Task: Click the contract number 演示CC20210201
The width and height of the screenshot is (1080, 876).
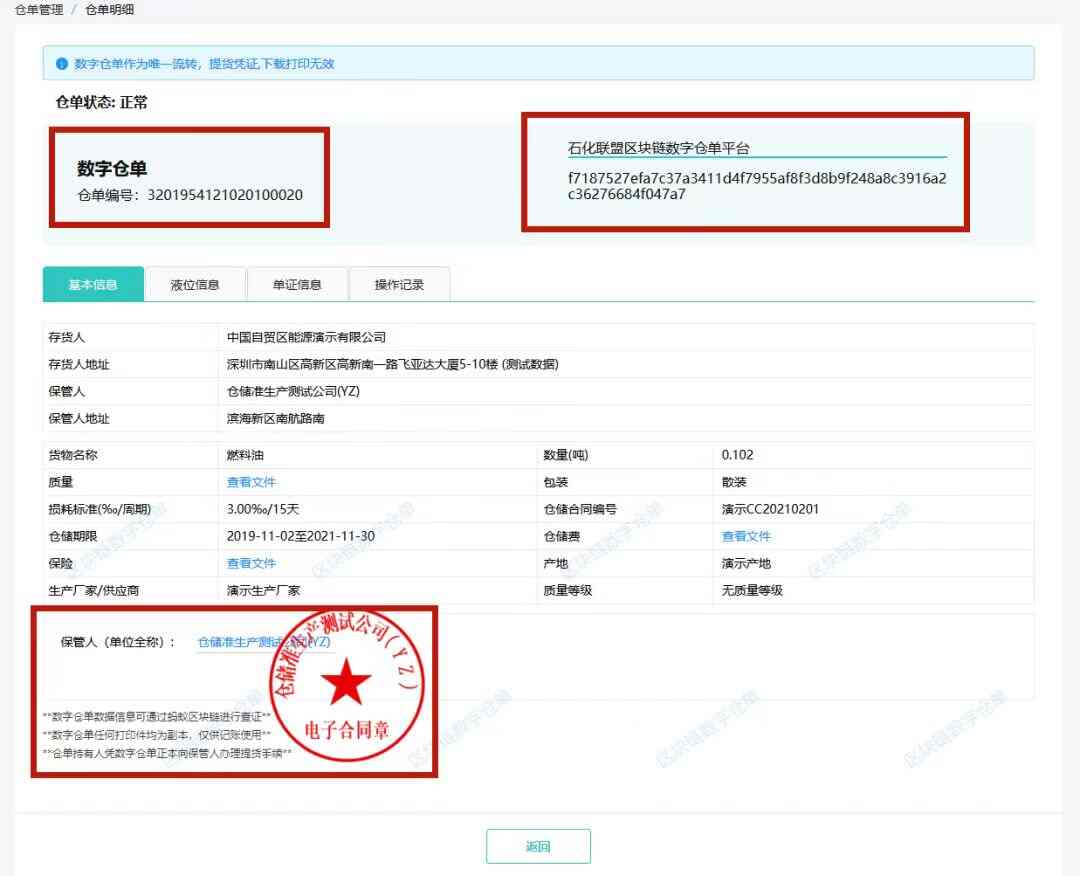Action: (x=770, y=509)
